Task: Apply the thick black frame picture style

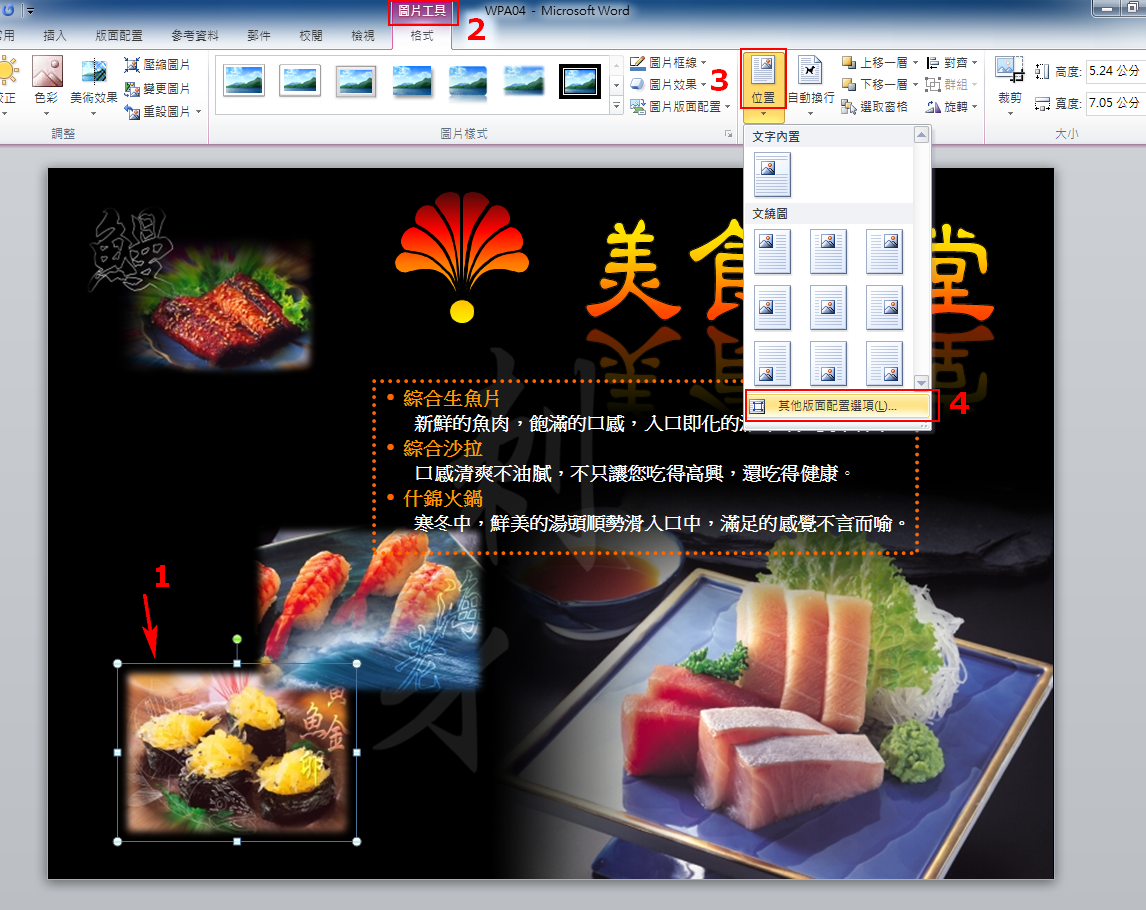Action: point(580,80)
